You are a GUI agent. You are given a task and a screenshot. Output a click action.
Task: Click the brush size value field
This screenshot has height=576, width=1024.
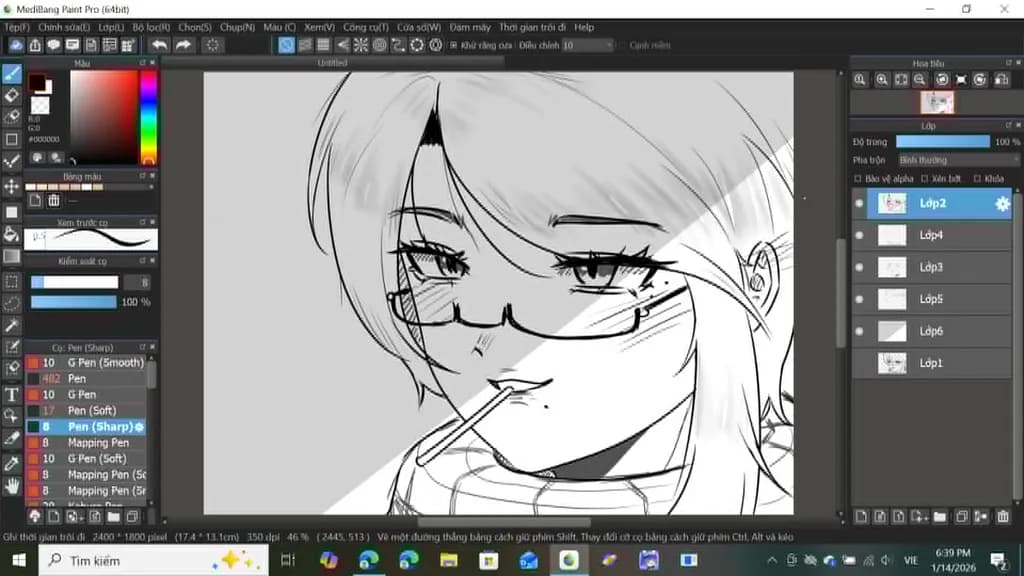(x=137, y=282)
